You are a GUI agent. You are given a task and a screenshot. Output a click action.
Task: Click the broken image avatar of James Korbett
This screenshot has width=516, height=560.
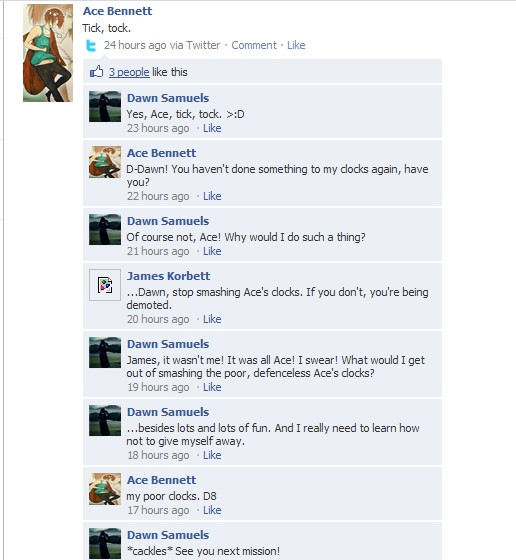pyautogui.click(x=105, y=285)
